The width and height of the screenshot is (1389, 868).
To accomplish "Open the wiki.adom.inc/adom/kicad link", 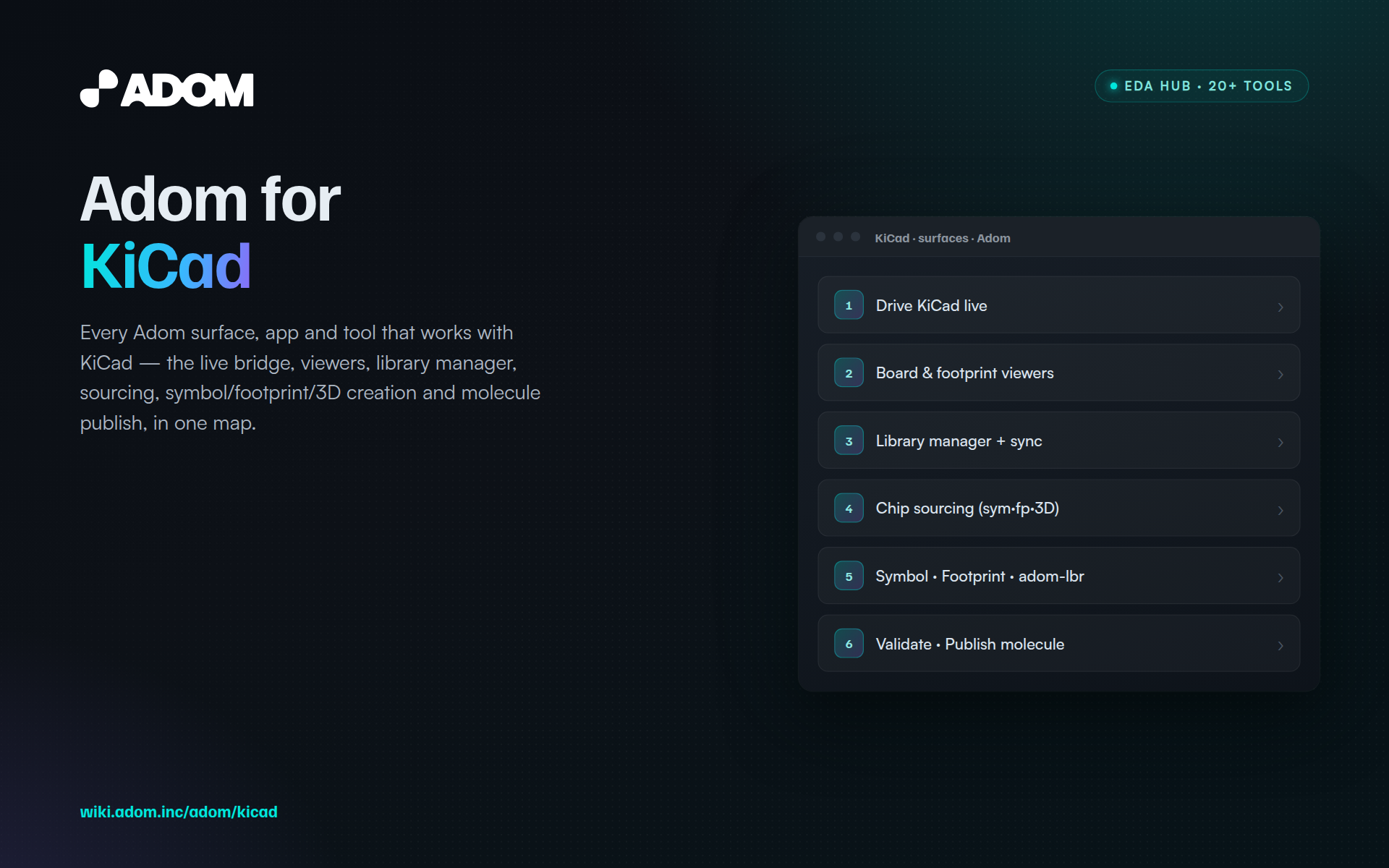I will 179,812.
